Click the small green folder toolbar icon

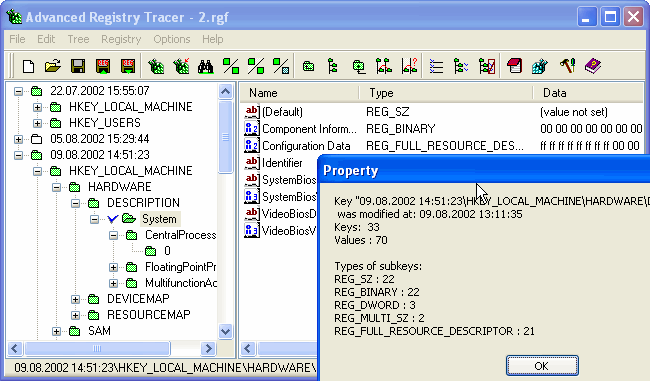click(x=308, y=66)
